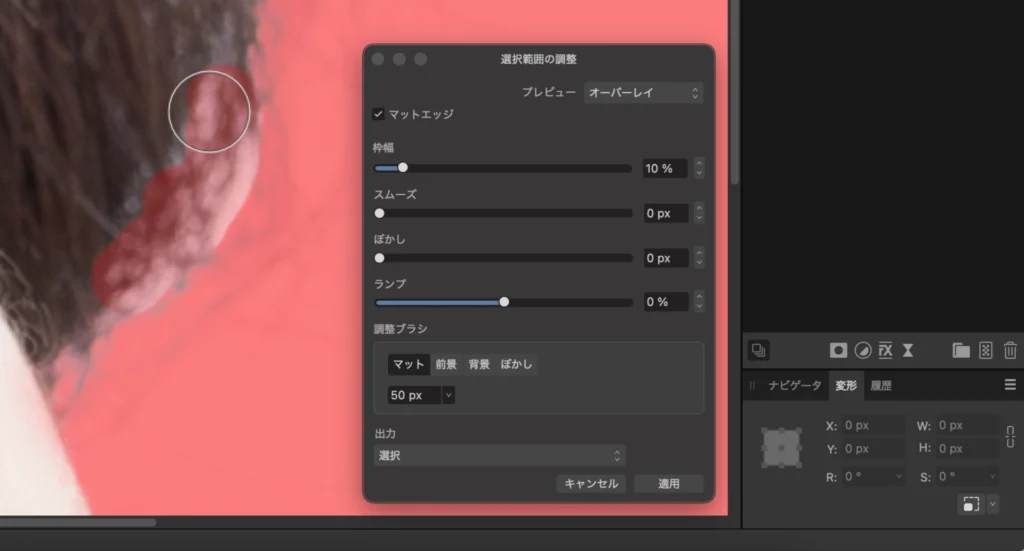Uncheck the マットエッジ checkbox
Image resolution: width=1024 pixels, height=551 pixels.
point(379,114)
